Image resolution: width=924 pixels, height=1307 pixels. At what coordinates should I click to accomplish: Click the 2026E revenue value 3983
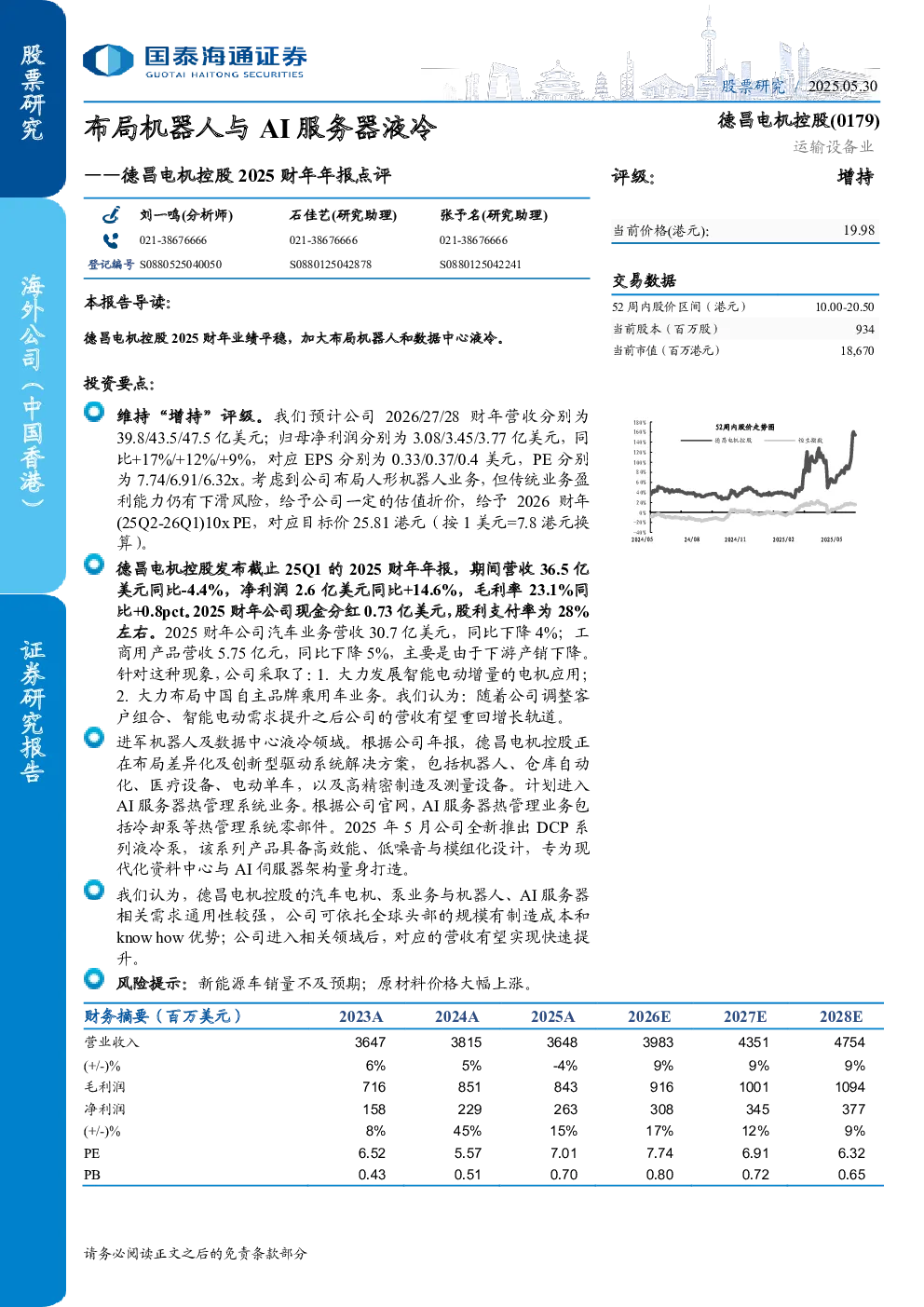click(658, 1042)
